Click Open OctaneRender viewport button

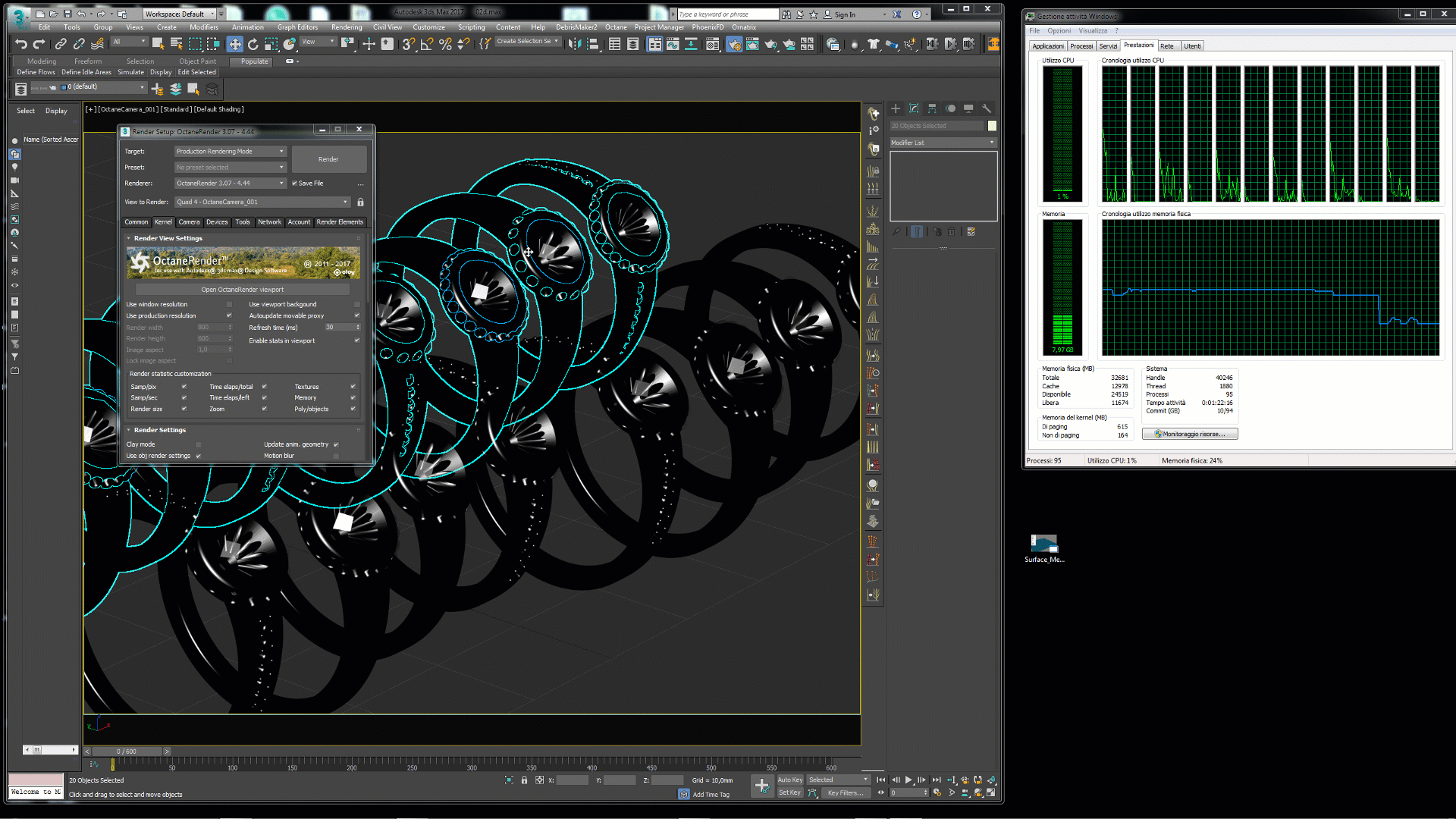coord(243,290)
